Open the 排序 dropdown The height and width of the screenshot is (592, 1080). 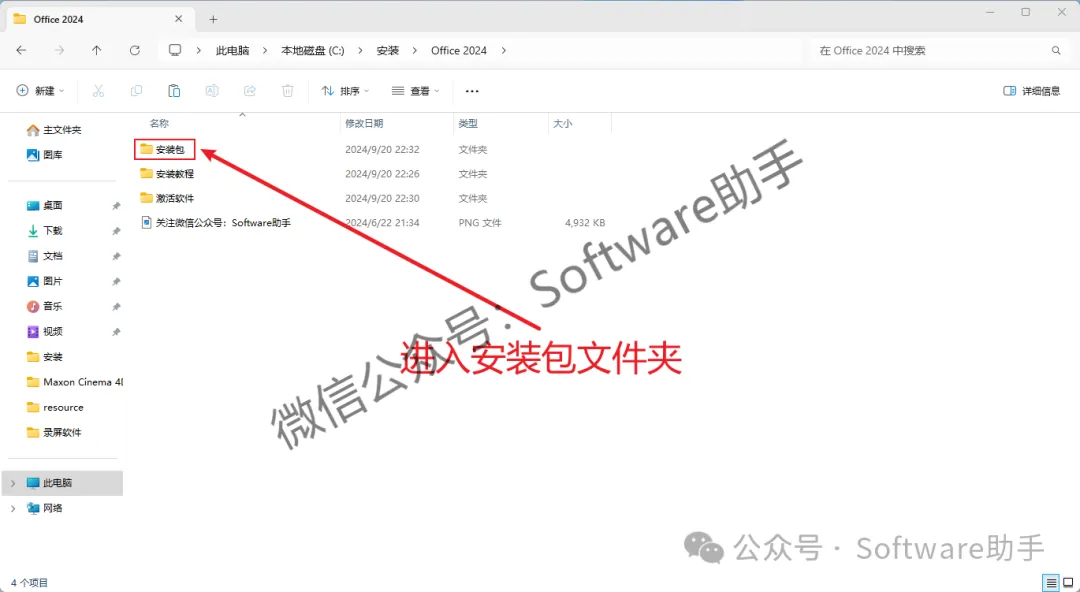(x=346, y=91)
